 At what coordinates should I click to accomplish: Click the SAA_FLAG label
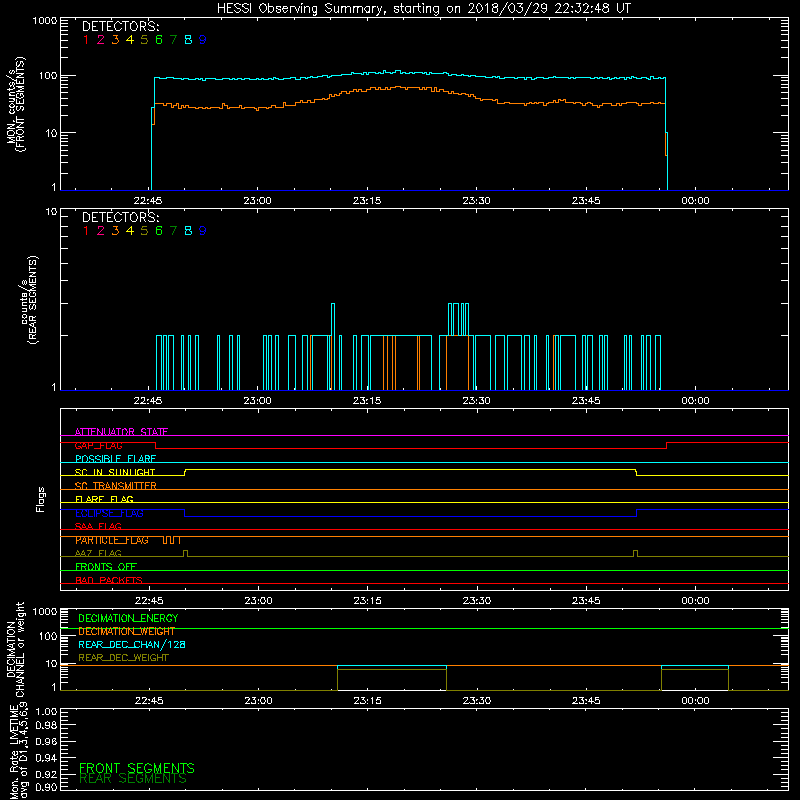pos(98,526)
